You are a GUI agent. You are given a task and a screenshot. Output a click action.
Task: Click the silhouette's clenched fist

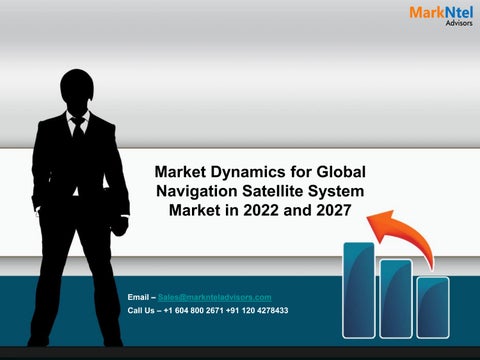coord(120,226)
